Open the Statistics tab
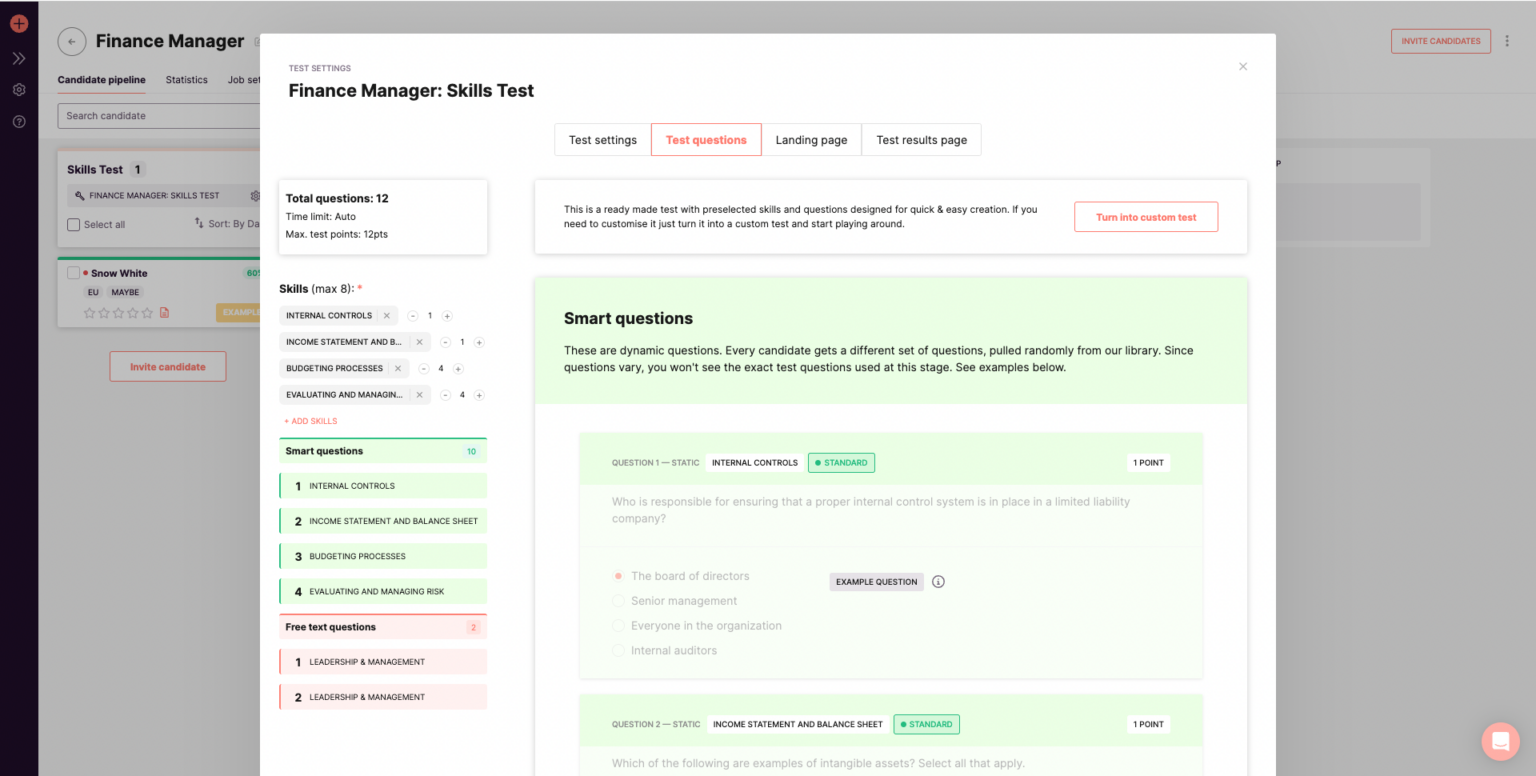 (186, 80)
